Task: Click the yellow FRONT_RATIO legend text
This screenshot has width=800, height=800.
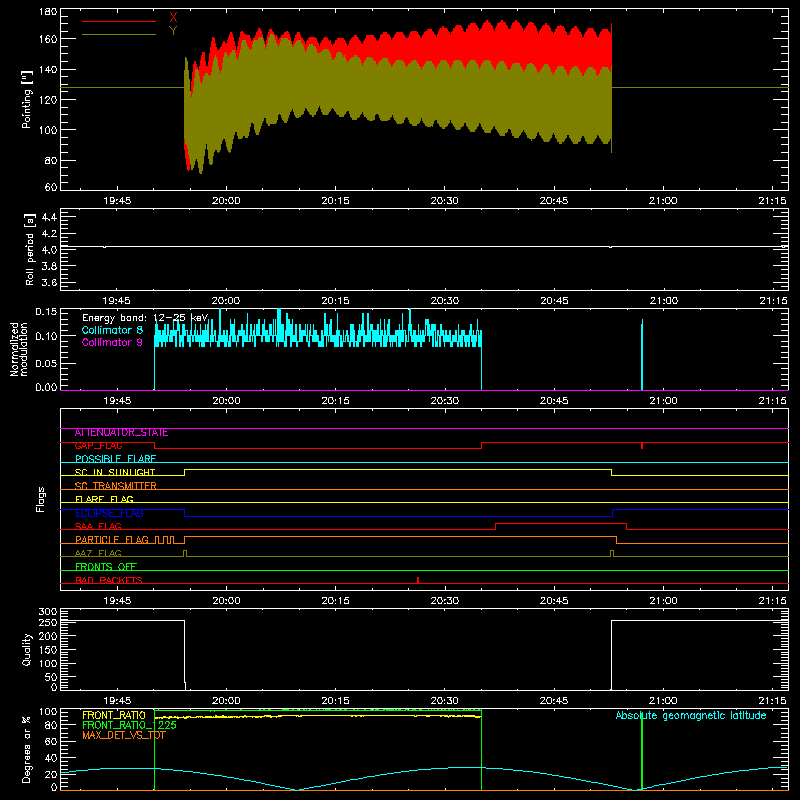Action: 114,715
